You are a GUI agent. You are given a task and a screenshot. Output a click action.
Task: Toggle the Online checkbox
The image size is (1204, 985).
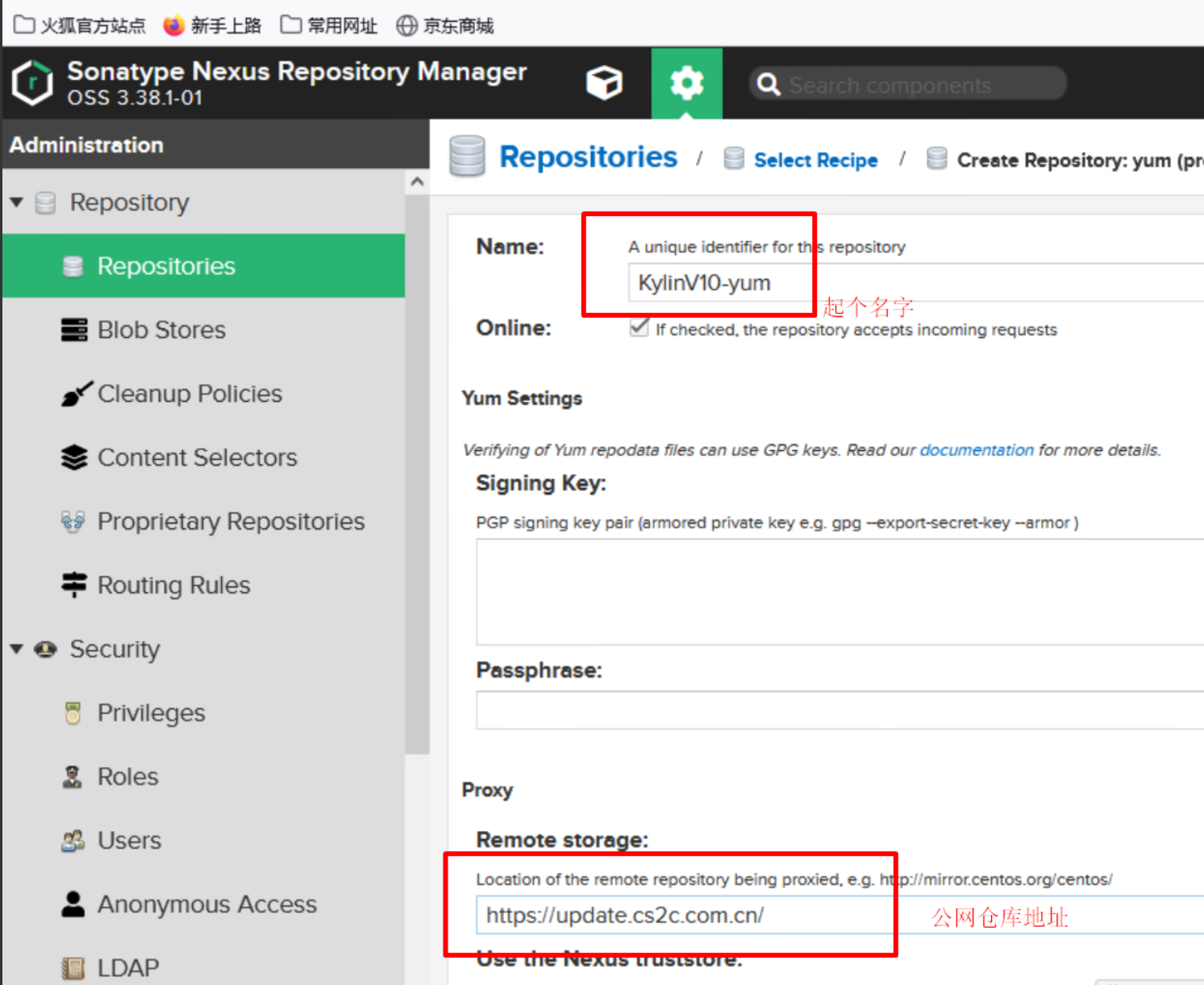pos(639,328)
